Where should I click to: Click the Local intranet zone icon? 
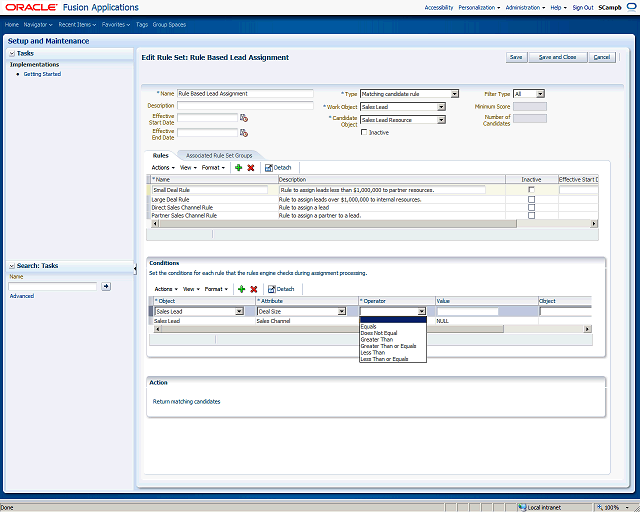522,508
